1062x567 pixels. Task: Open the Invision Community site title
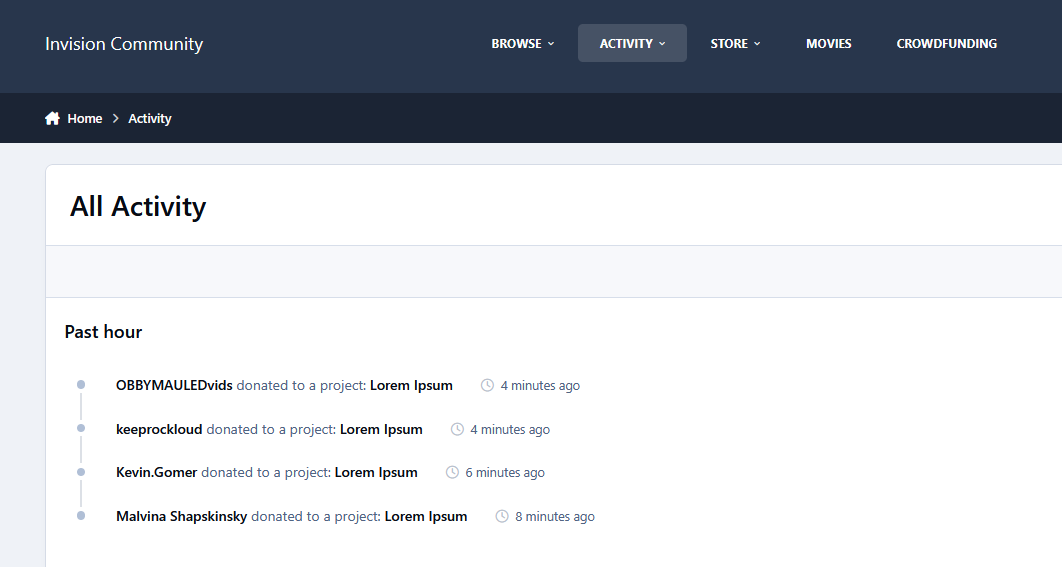click(x=124, y=44)
